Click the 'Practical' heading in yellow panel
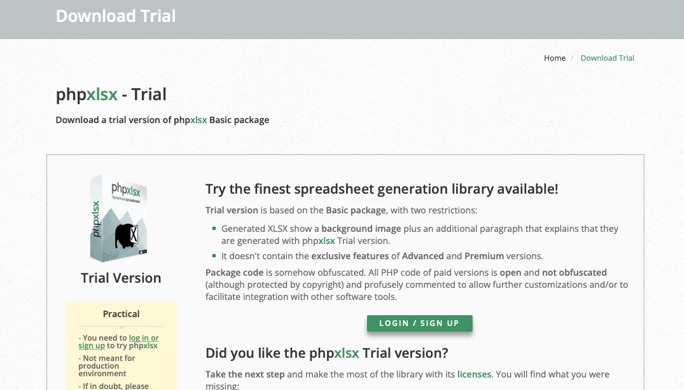The width and height of the screenshot is (684, 390). click(121, 314)
